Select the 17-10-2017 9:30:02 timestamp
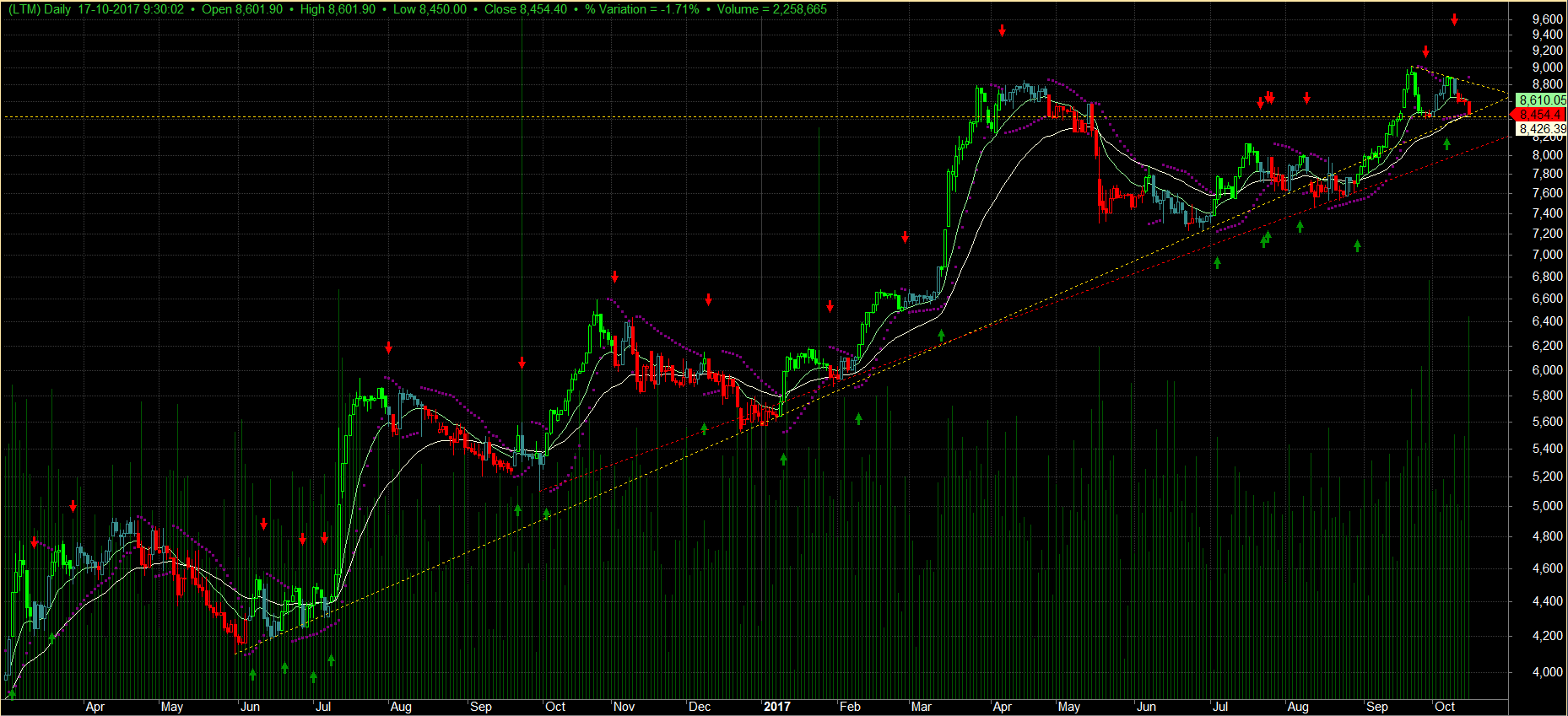This screenshot has width=1568, height=716. (x=131, y=9)
